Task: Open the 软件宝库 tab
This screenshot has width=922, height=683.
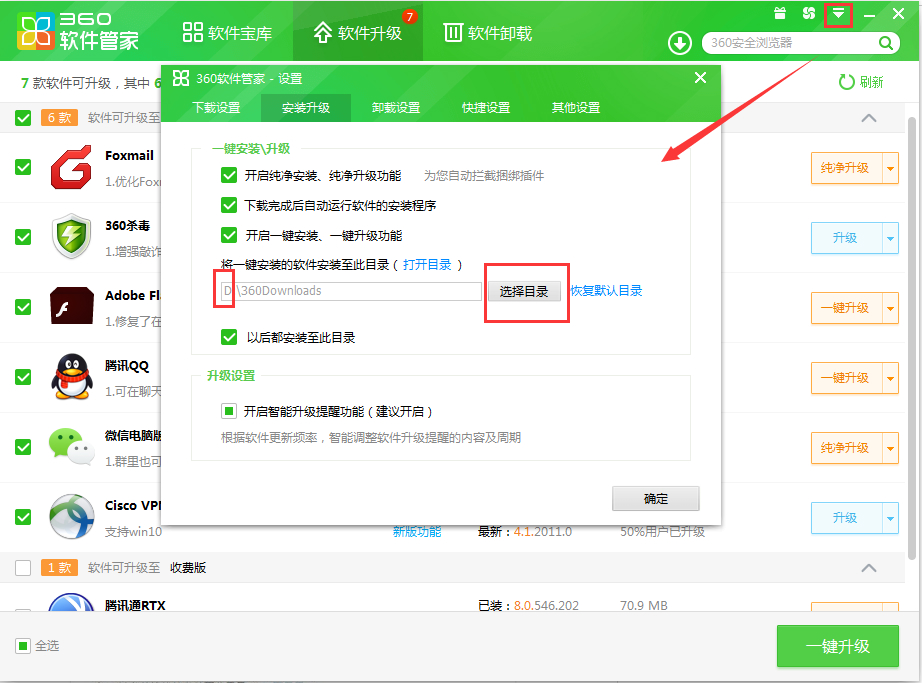Action: (228, 33)
